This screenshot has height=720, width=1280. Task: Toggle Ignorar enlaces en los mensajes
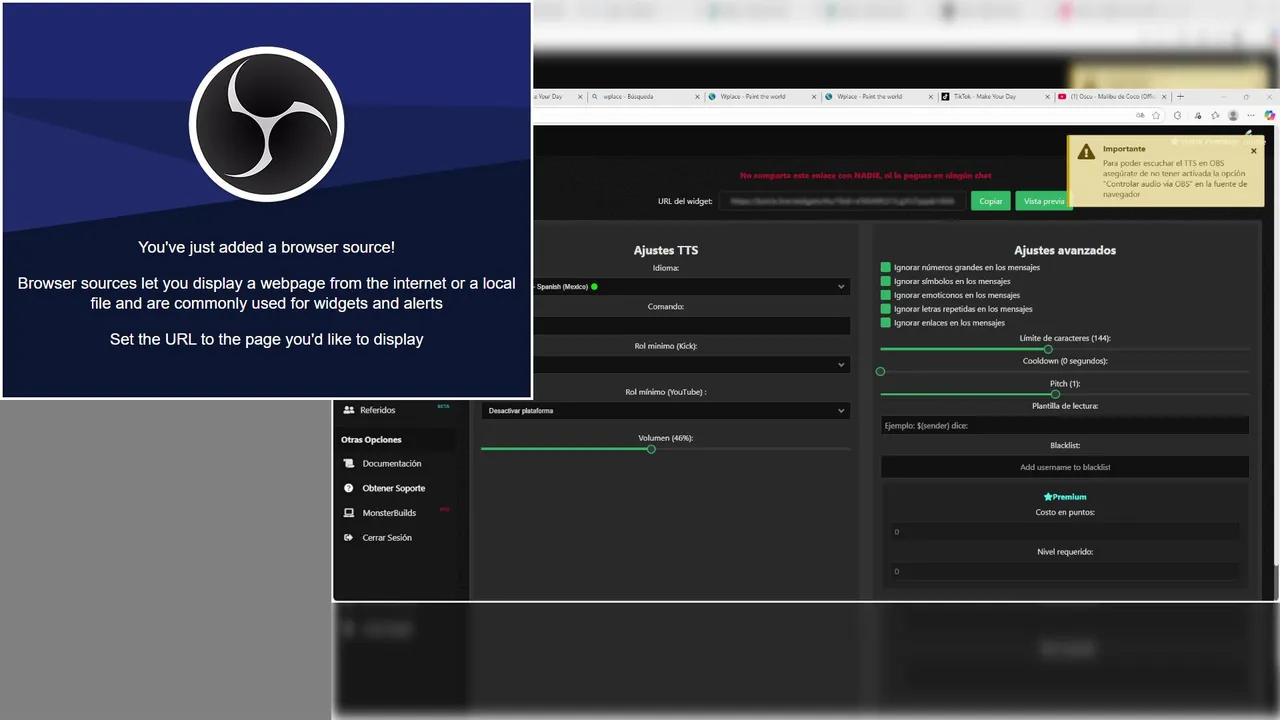(x=886, y=323)
